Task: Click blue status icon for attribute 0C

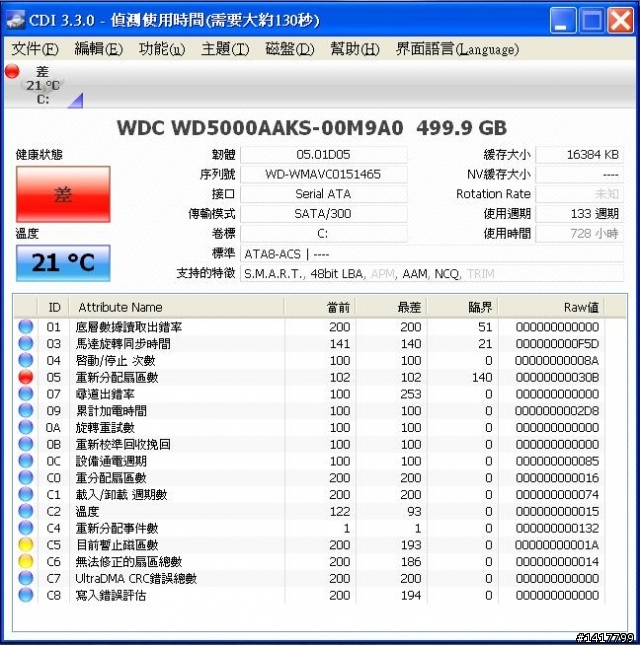Action: pos(26,461)
